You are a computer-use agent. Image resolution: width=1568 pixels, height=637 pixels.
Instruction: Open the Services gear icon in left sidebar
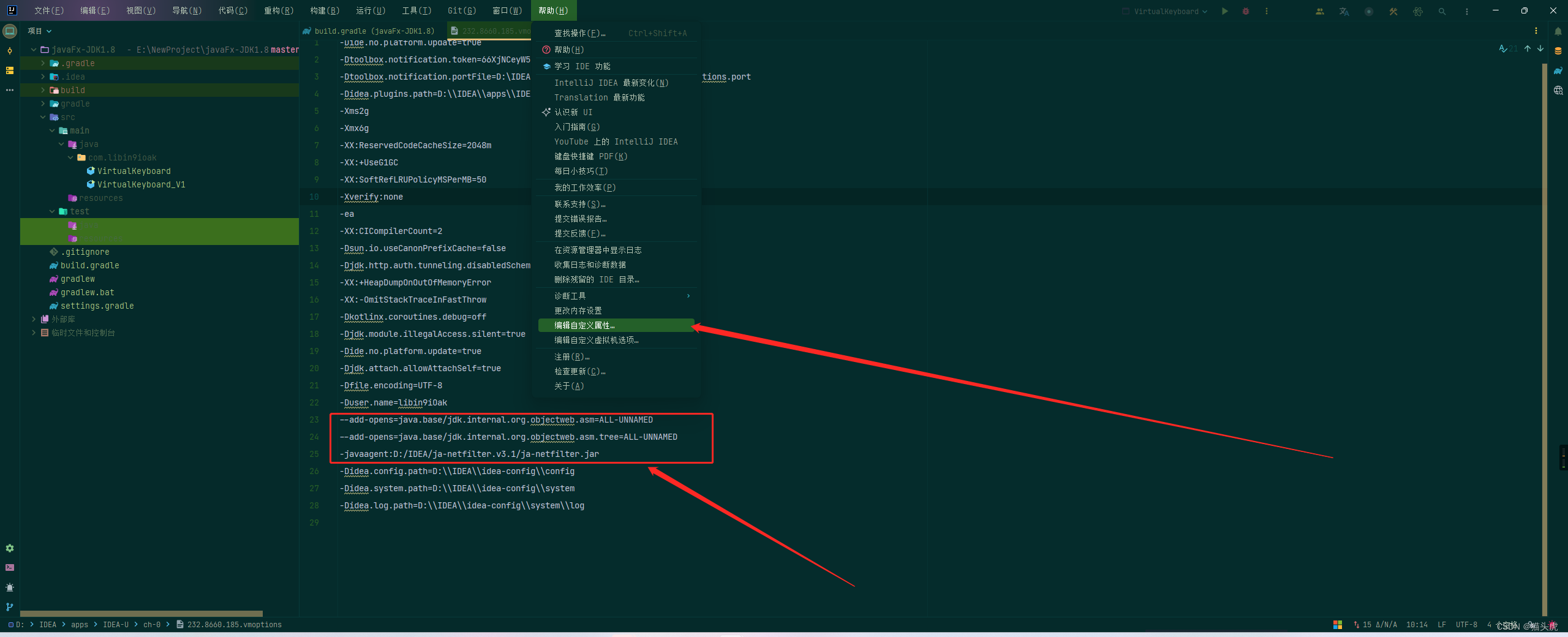10,548
